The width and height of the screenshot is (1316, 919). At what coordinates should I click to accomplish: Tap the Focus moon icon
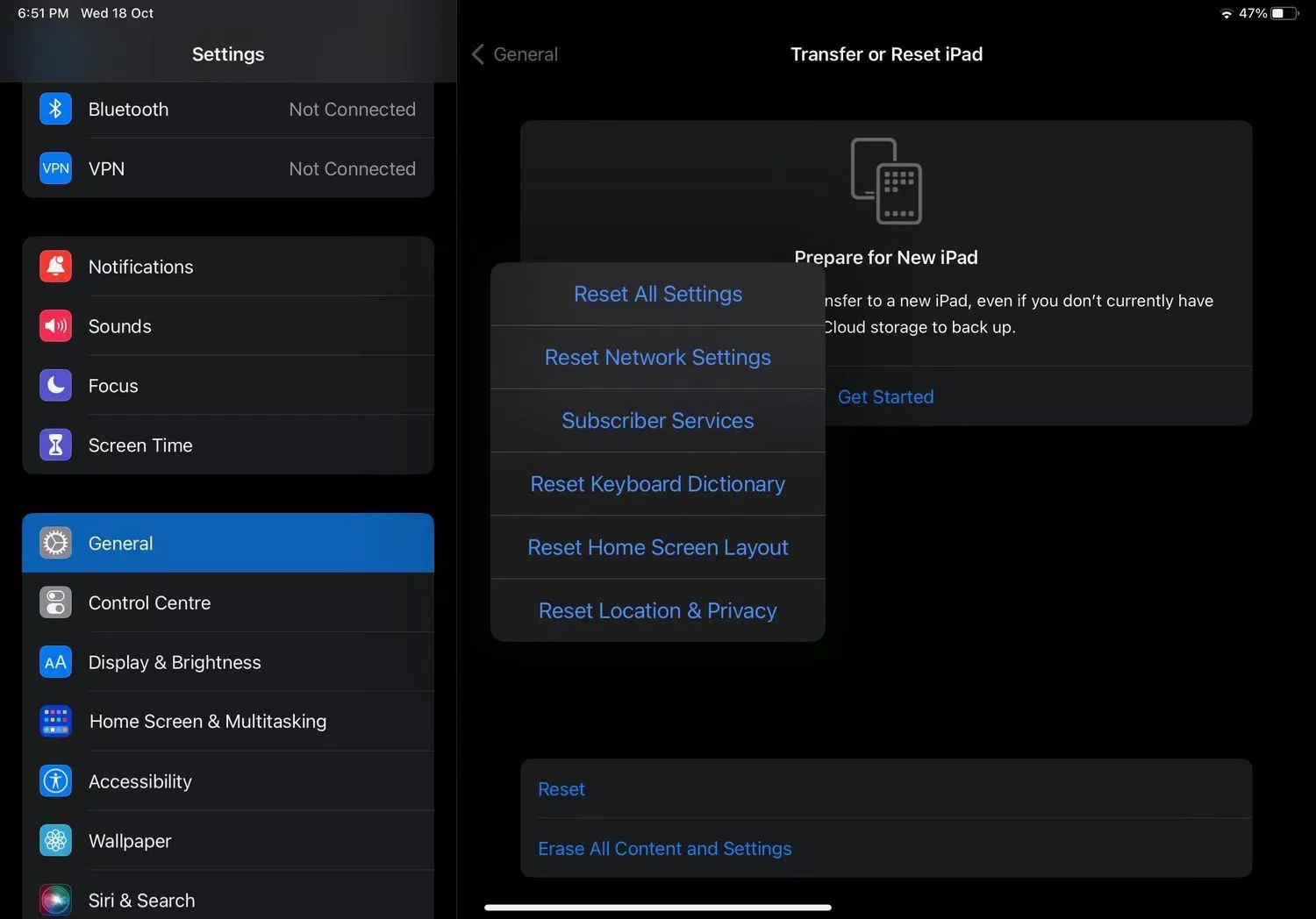coord(55,386)
